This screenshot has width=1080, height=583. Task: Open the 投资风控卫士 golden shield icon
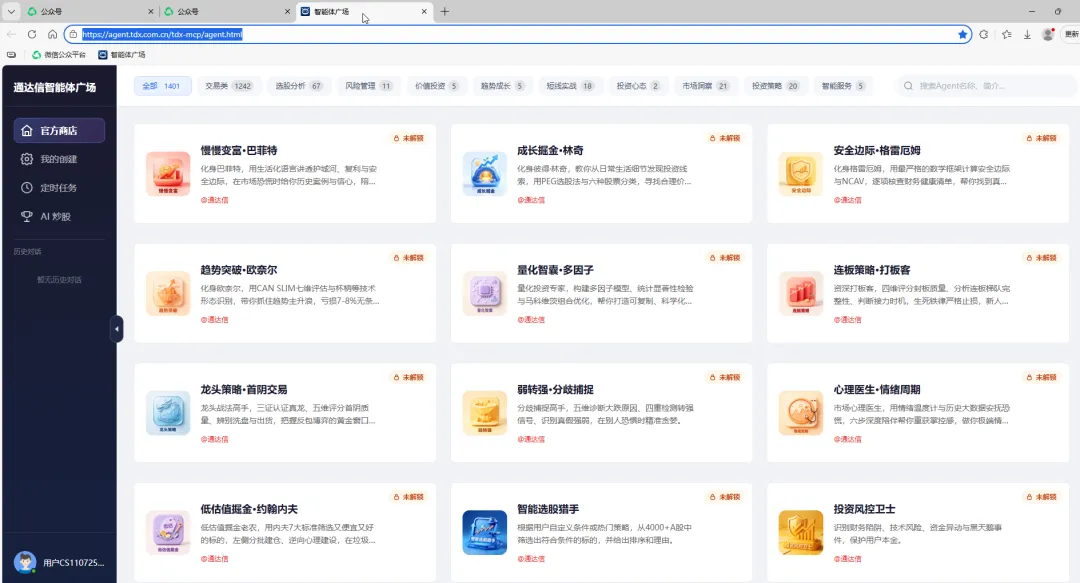click(x=801, y=533)
